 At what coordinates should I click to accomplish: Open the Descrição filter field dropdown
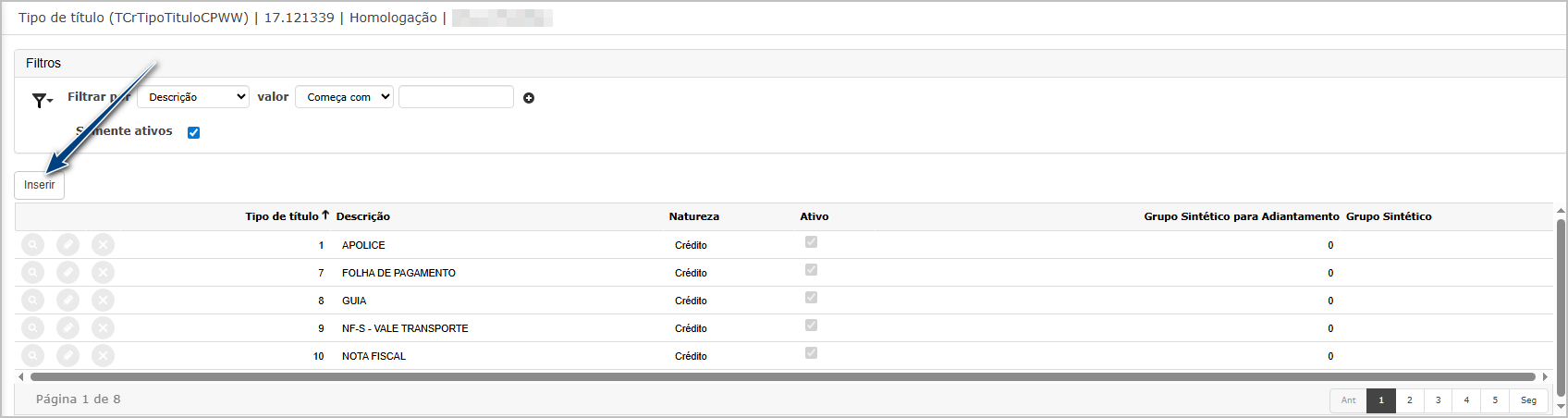192,97
